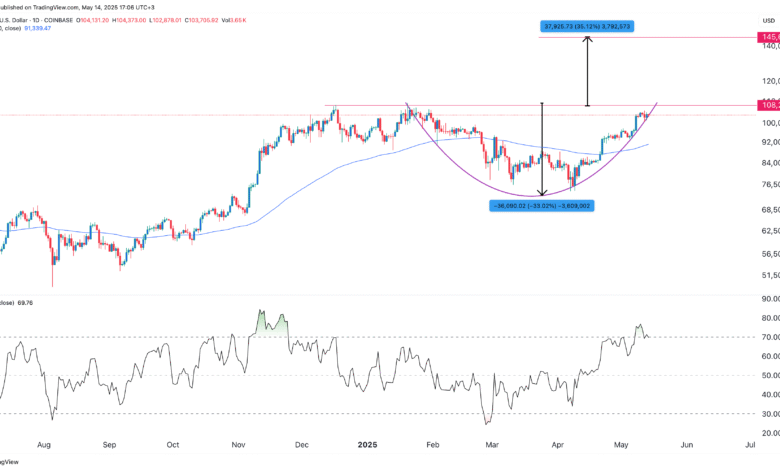Click the USD currency label on price axis
The image size is (780, 470).
point(767,16)
